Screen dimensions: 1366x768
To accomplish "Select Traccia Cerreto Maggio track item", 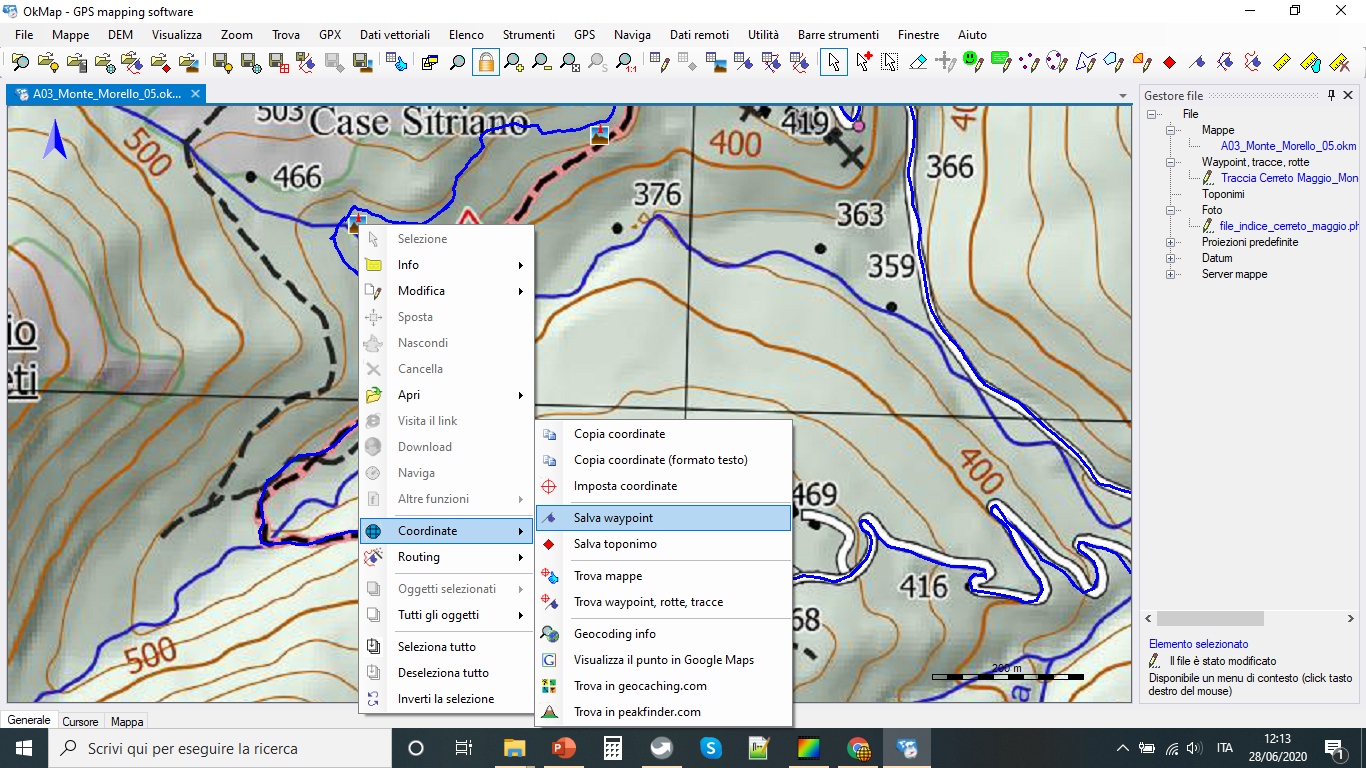I will [x=1289, y=178].
